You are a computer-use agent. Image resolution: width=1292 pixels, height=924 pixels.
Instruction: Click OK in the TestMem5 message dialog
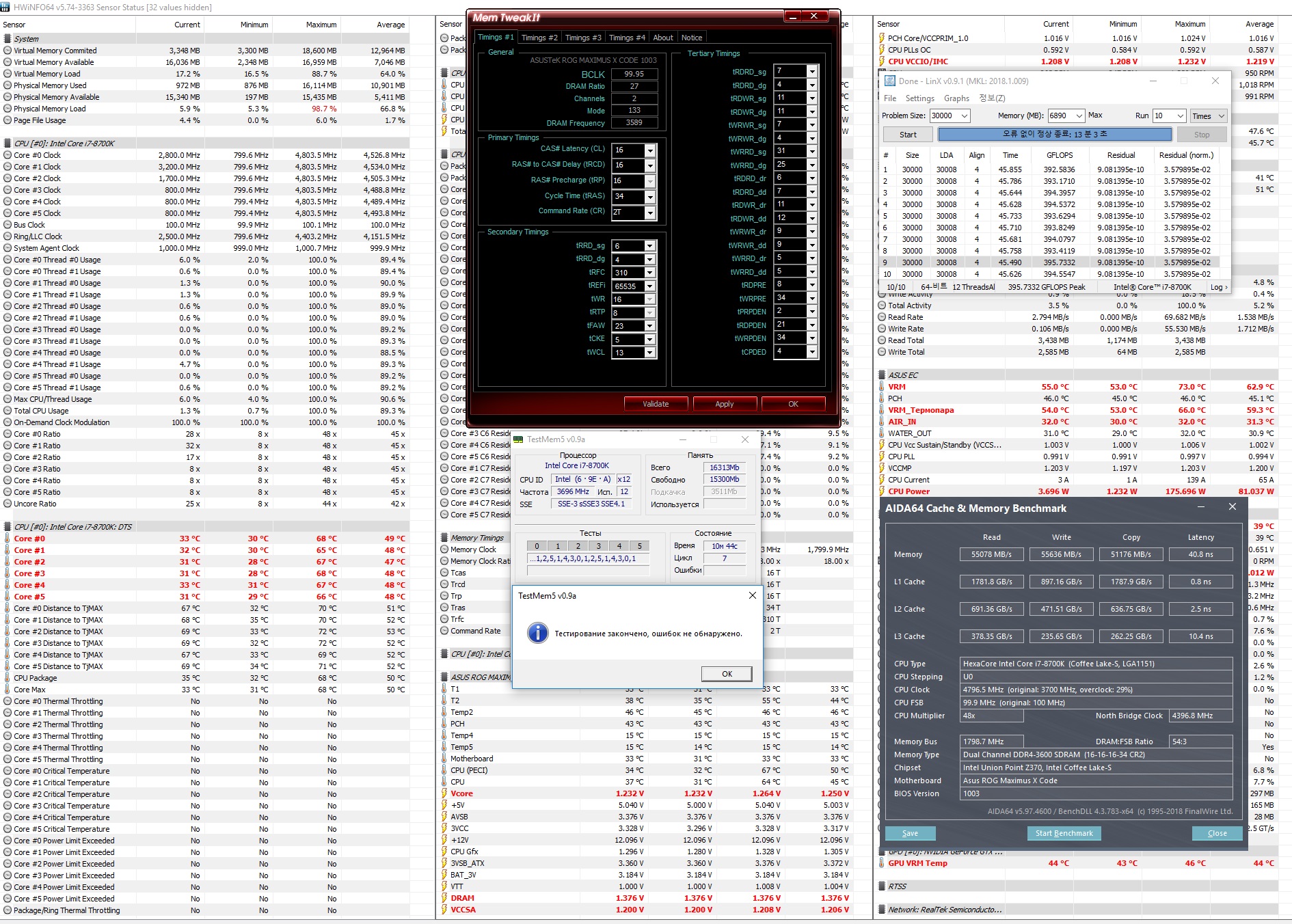(727, 674)
